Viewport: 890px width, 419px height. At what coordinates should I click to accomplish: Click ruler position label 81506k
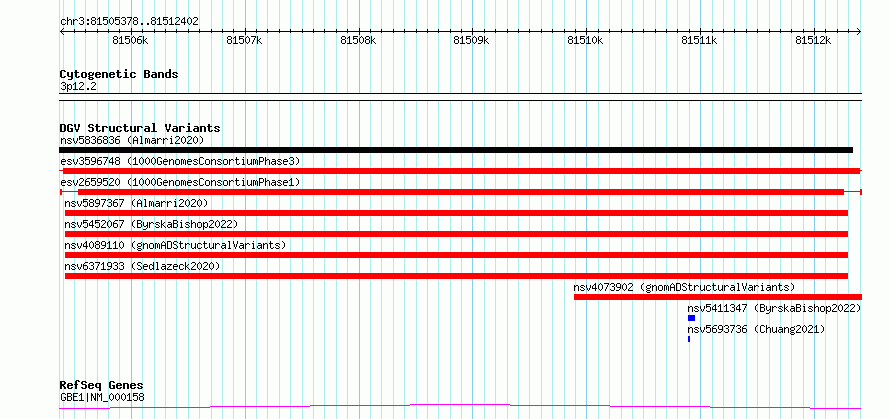point(131,40)
